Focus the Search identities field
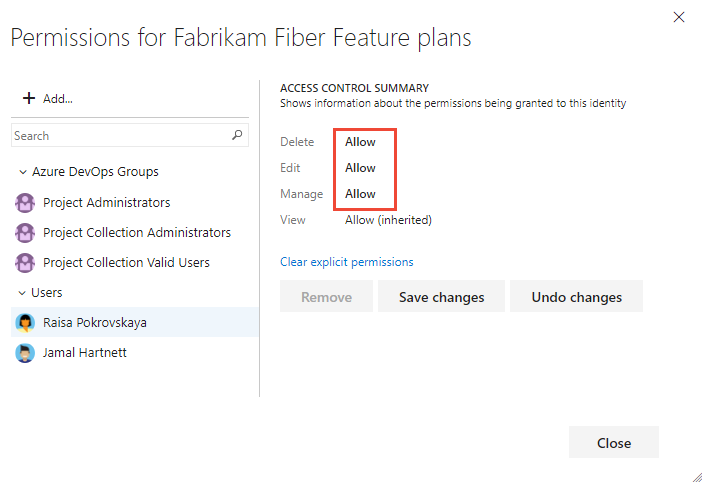 pyautogui.click(x=120, y=135)
